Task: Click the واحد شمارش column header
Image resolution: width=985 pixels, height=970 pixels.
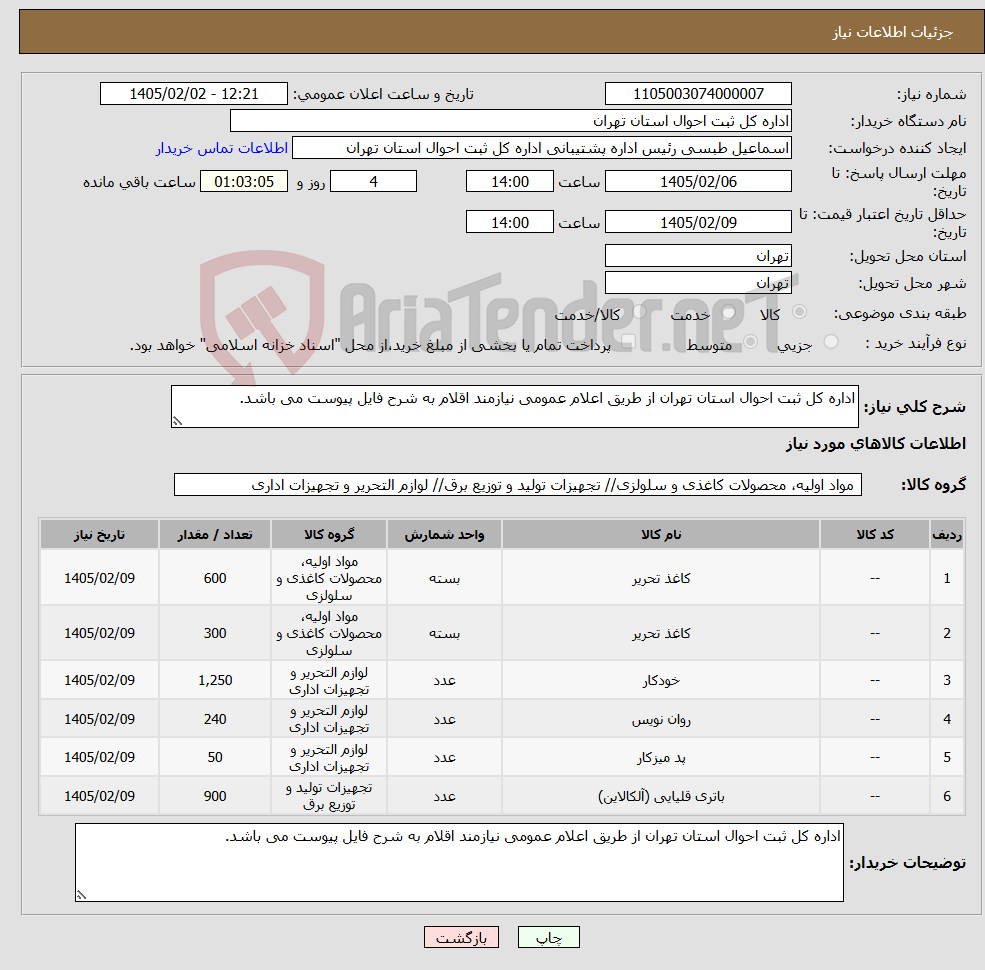Action: pyautogui.click(x=444, y=535)
